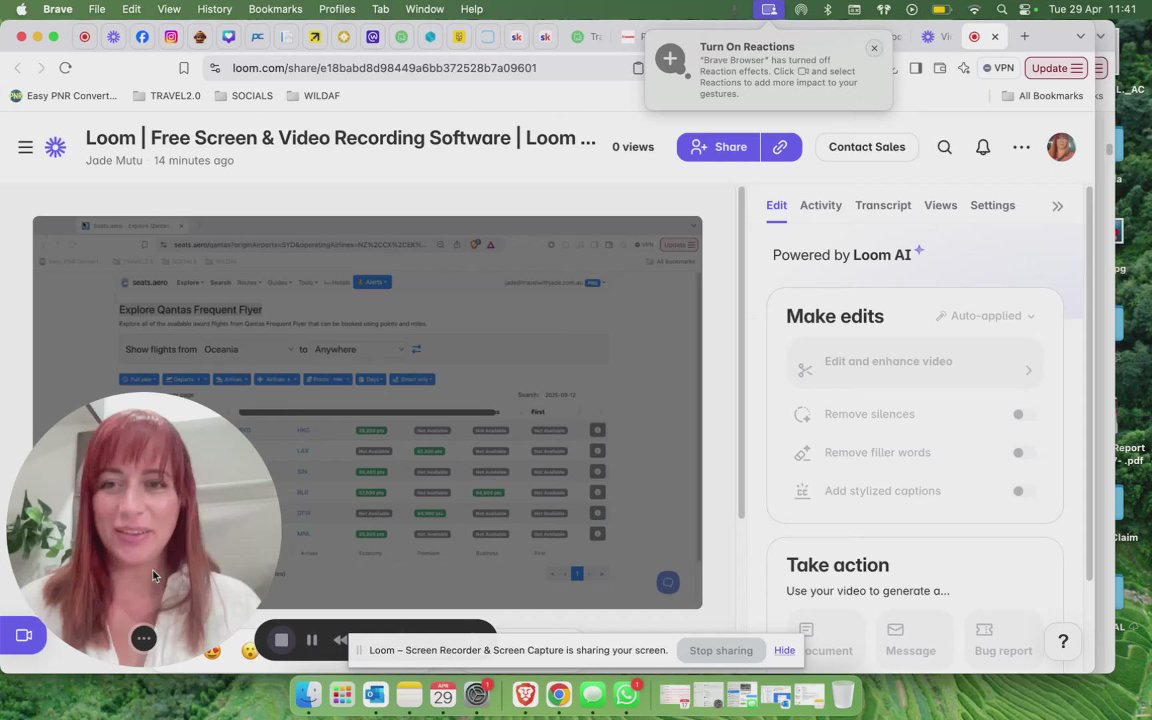The width and height of the screenshot is (1152, 720).
Task: Click the battery icon in menu bar
Action: 941,10
